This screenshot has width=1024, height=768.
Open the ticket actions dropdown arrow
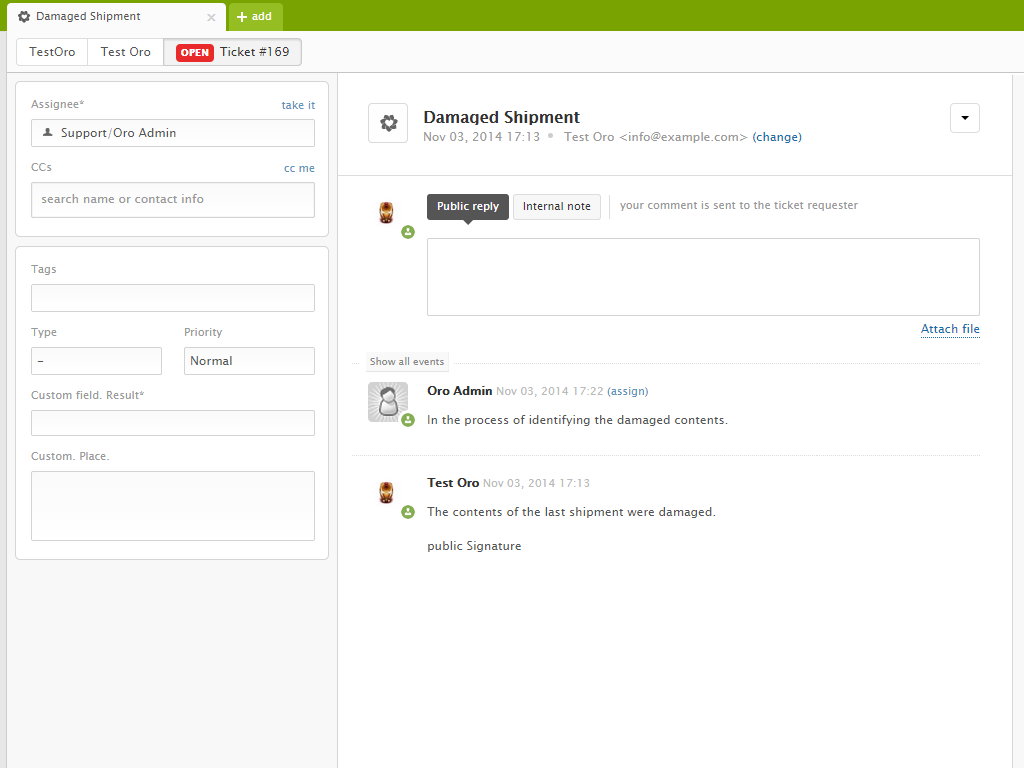pyautogui.click(x=964, y=118)
